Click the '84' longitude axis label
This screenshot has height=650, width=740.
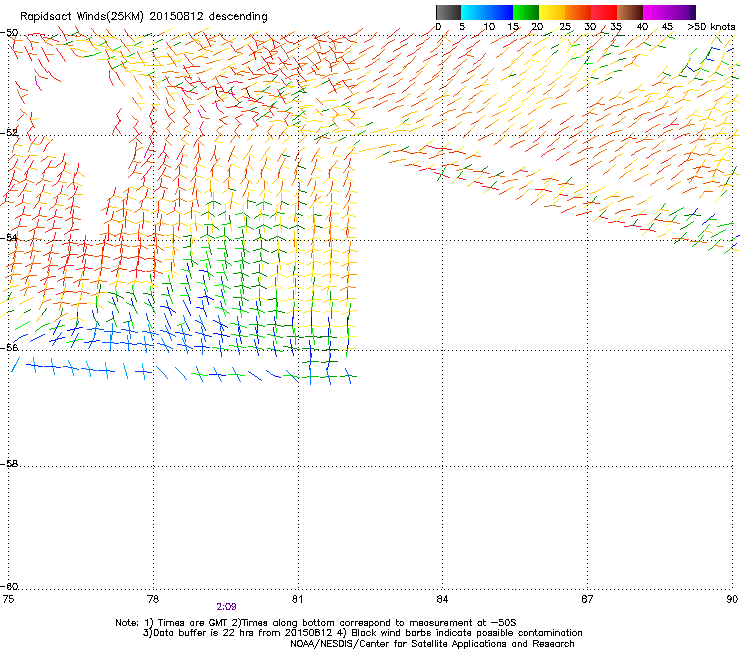pos(442,599)
